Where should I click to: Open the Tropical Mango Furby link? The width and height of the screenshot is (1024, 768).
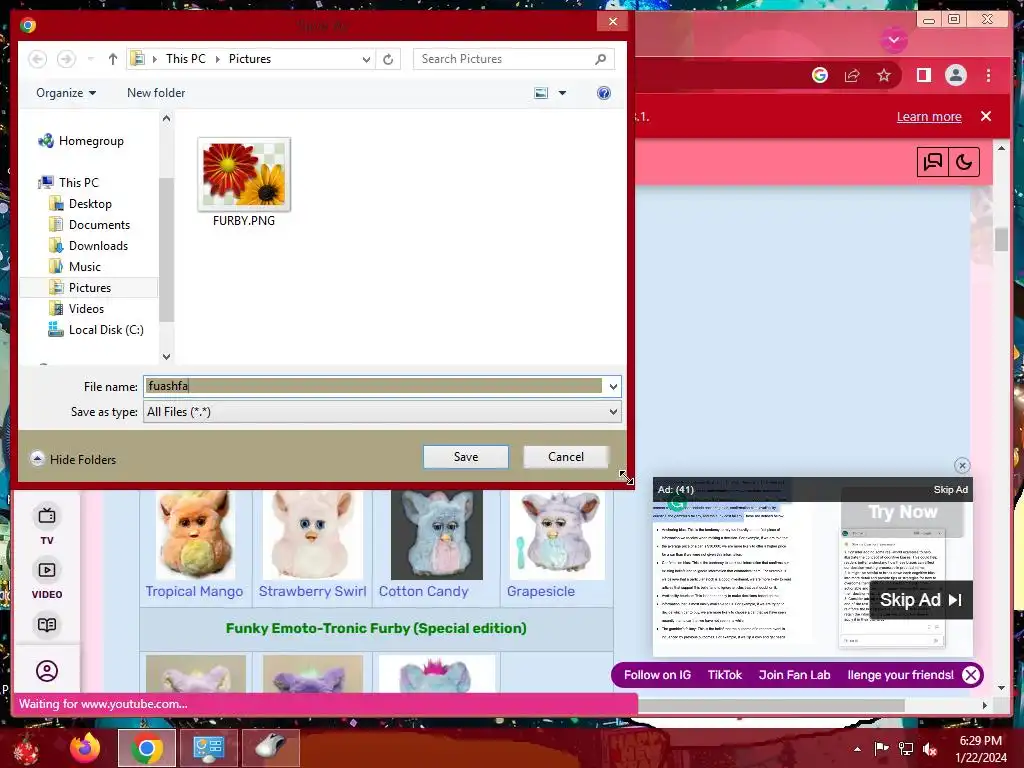194,592
